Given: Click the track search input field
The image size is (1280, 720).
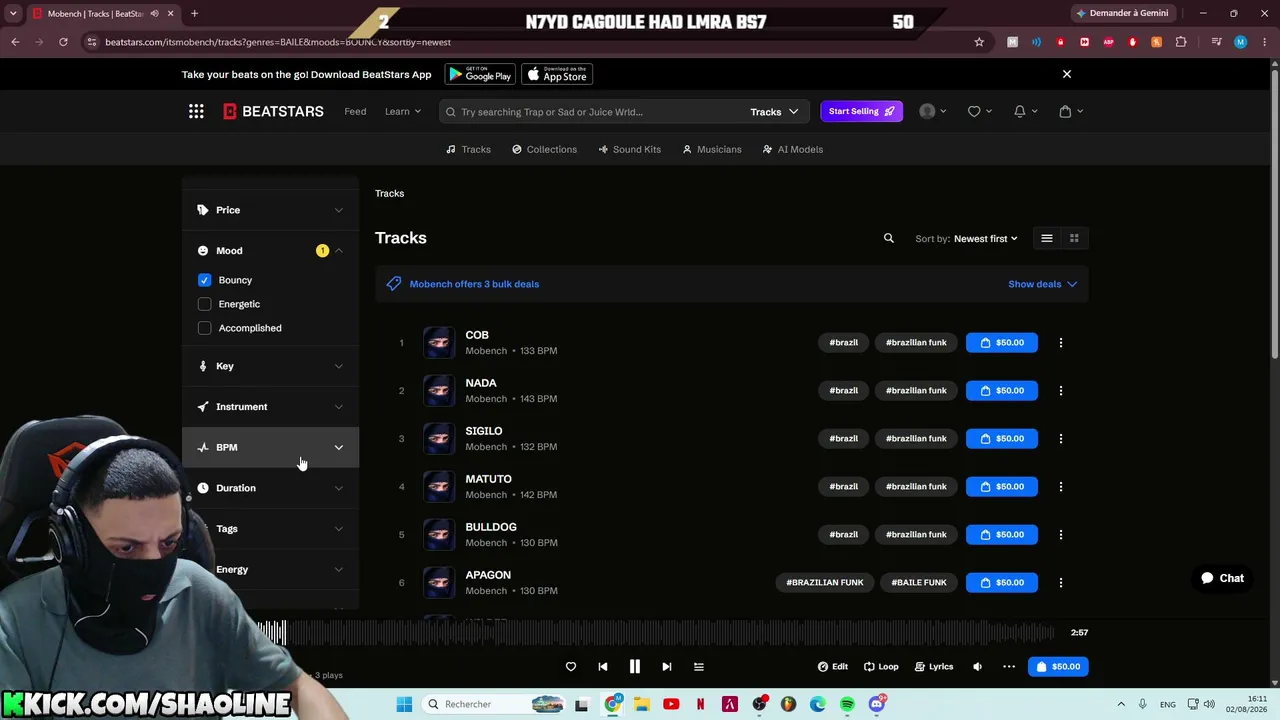Looking at the screenshot, I should click(x=593, y=112).
